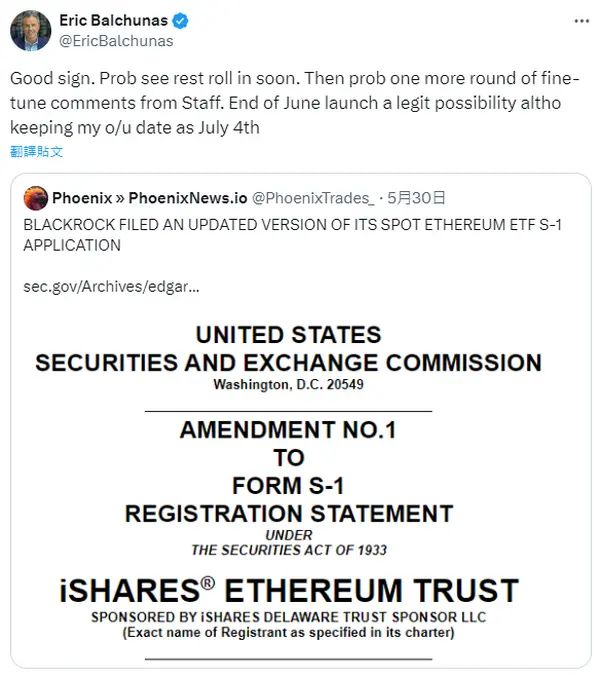Click the Eric Balchunas display name

click(x=113, y=20)
